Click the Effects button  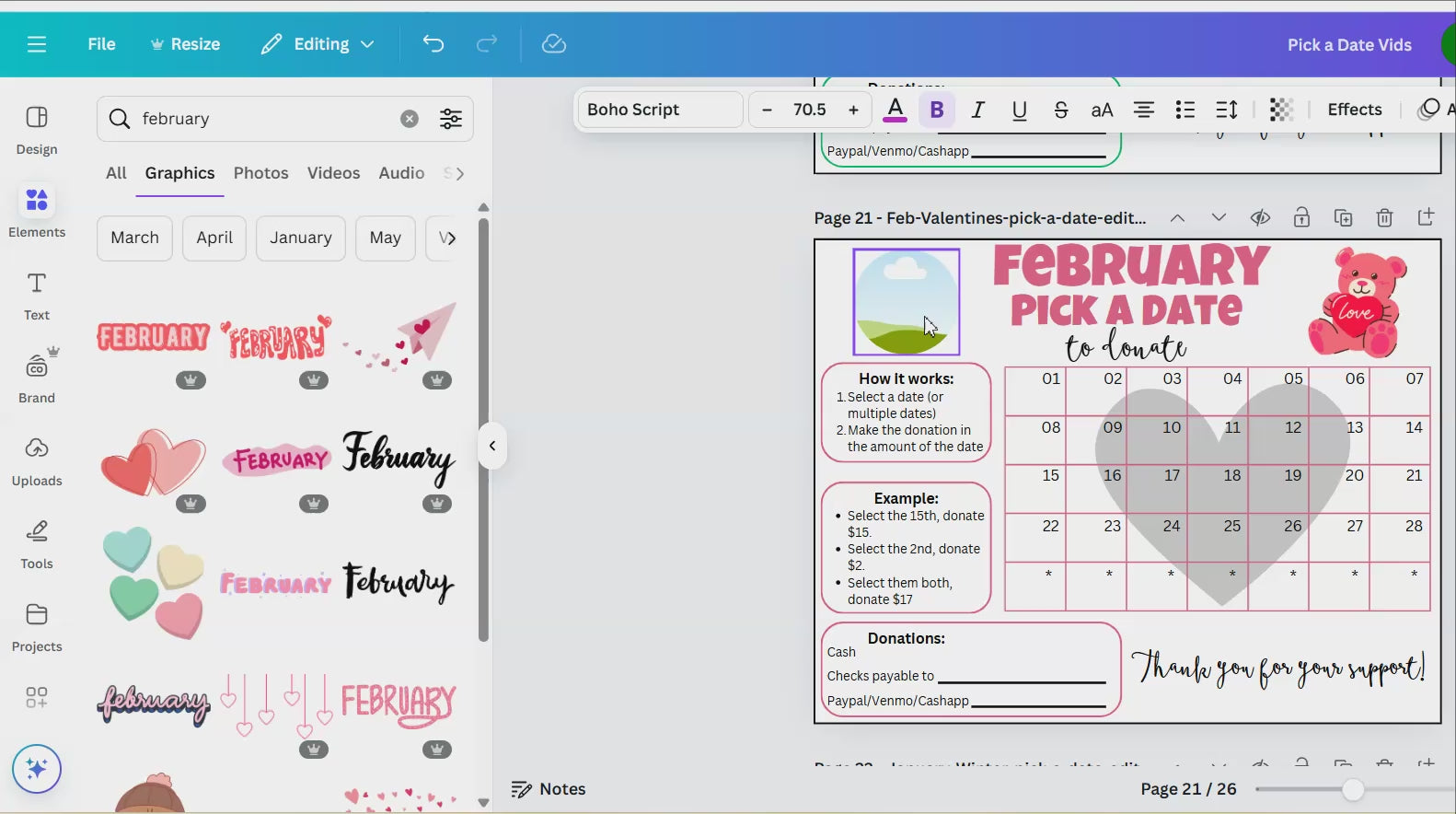click(1354, 110)
